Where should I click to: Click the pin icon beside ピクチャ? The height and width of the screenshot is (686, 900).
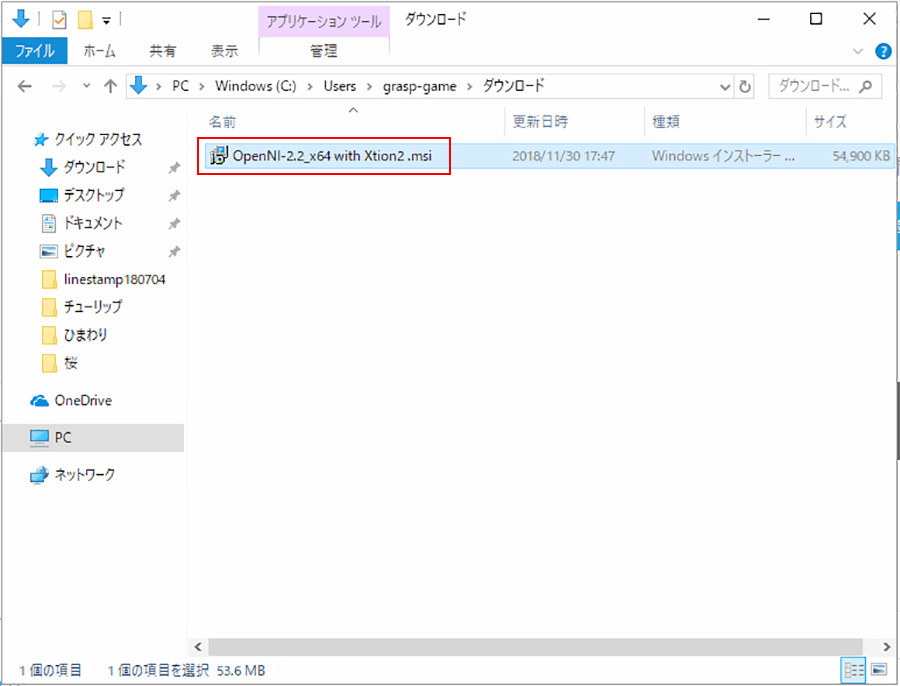(x=174, y=251)
